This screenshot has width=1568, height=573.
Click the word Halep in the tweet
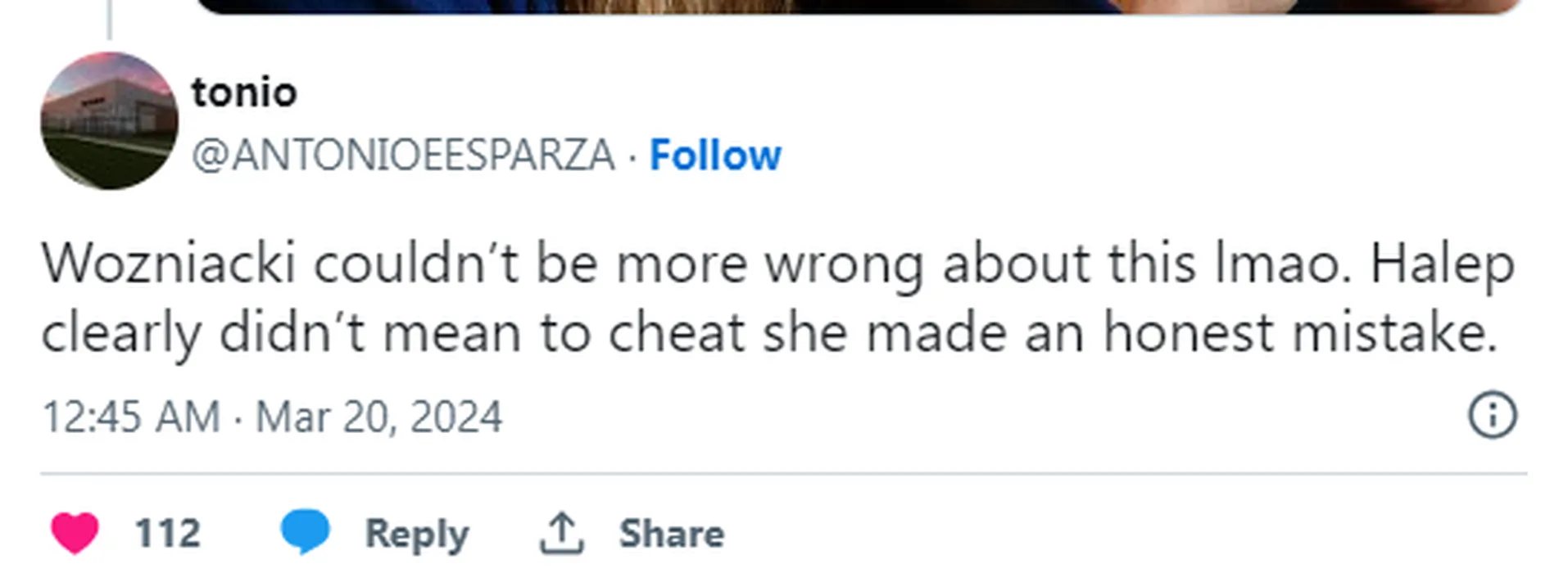point(1442,264)
